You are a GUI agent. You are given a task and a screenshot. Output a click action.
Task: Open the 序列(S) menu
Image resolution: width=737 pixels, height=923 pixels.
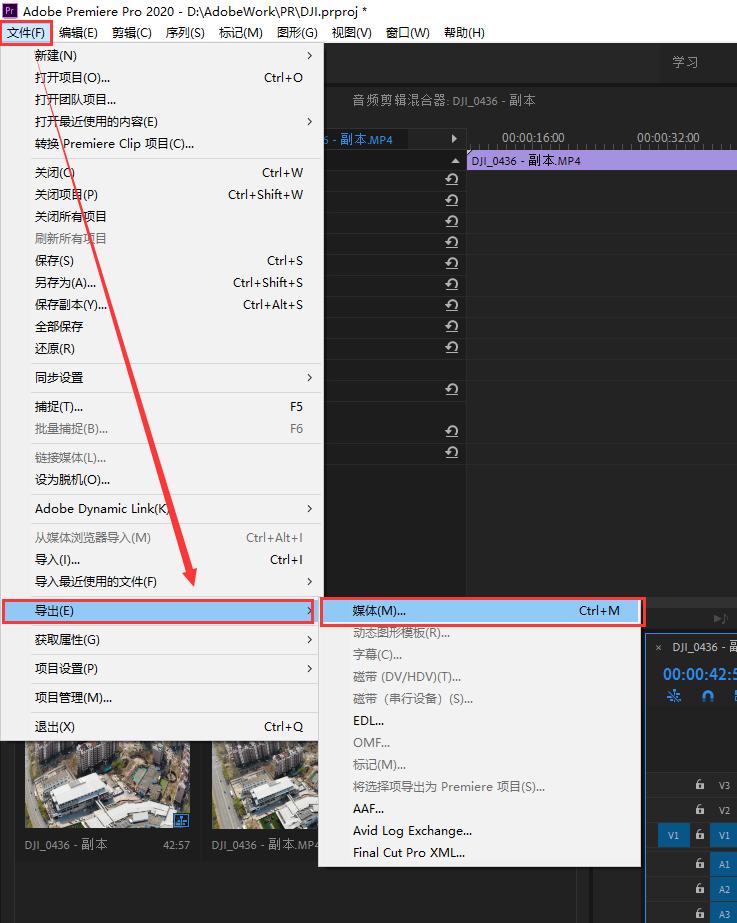pyautogui.click(x=185, y=33)
